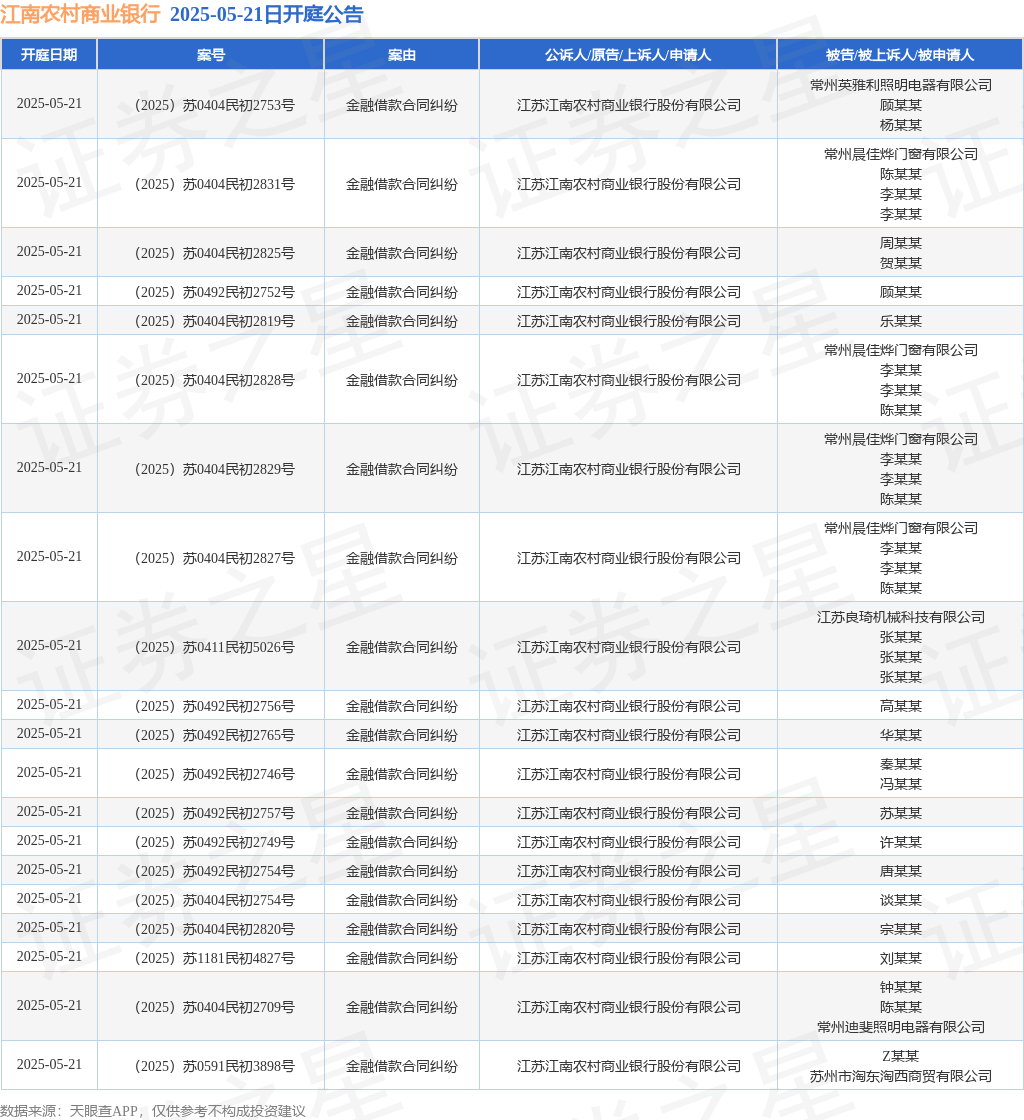Select case number (2025)苏1181民初4827号
Image resolution: width=1024 pixels, height=1120 pixels.
click(x=214, y=959)
